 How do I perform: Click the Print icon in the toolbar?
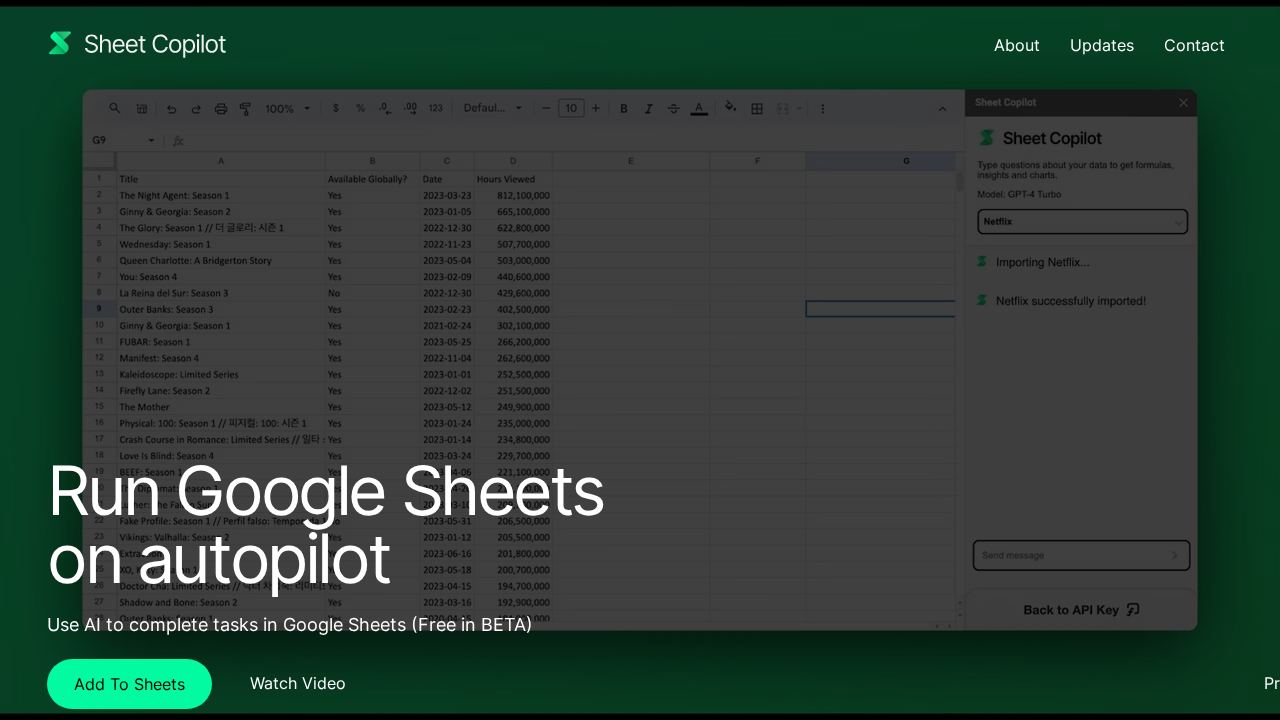220,108
